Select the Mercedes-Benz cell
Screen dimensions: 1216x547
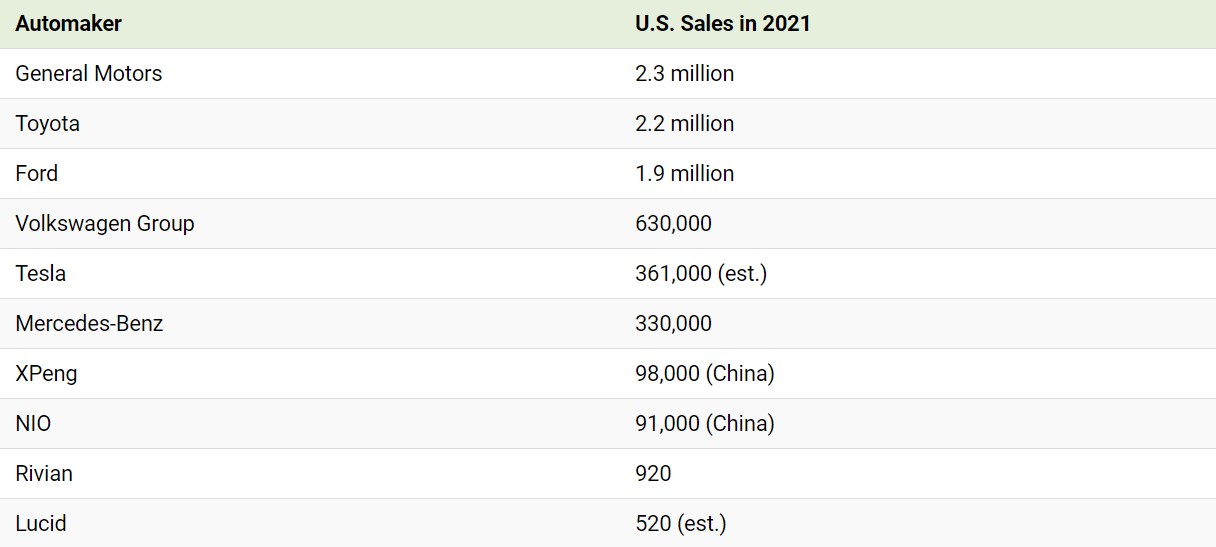pos(88,323)
